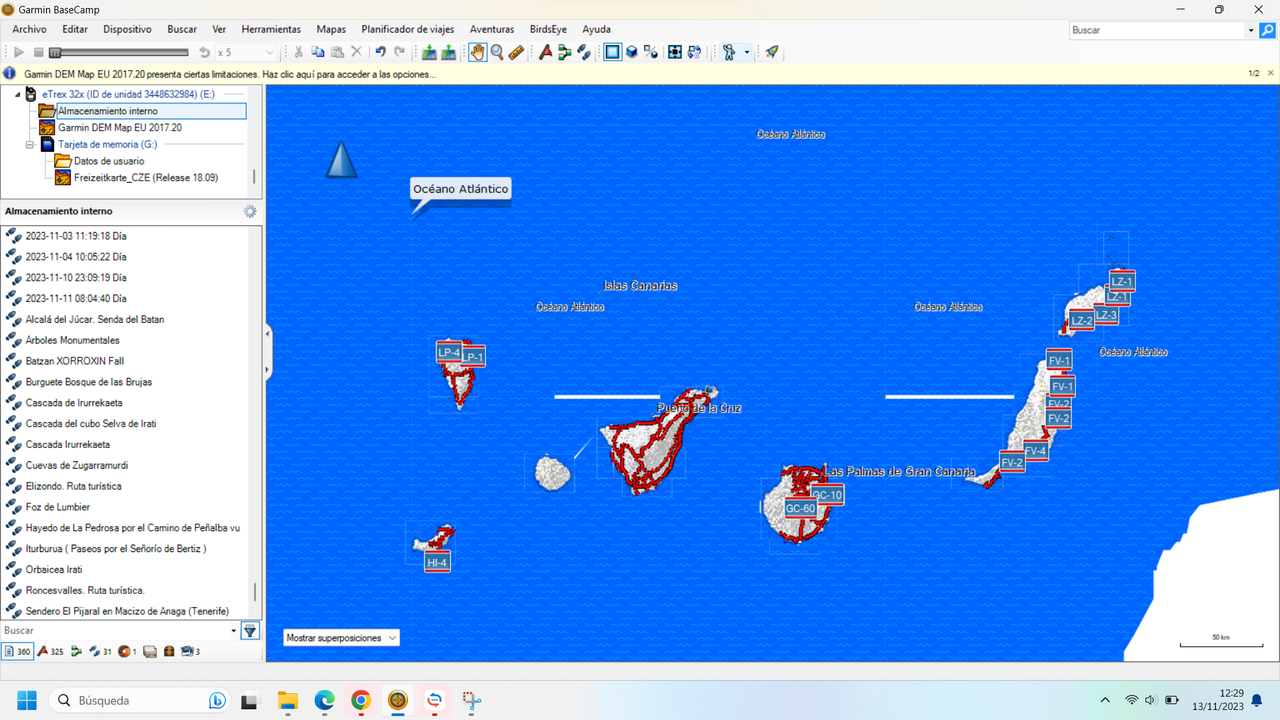The width and height of the screenshot is (1280, 720).
Task: Select the new track footprints tool
Action: 584,52
